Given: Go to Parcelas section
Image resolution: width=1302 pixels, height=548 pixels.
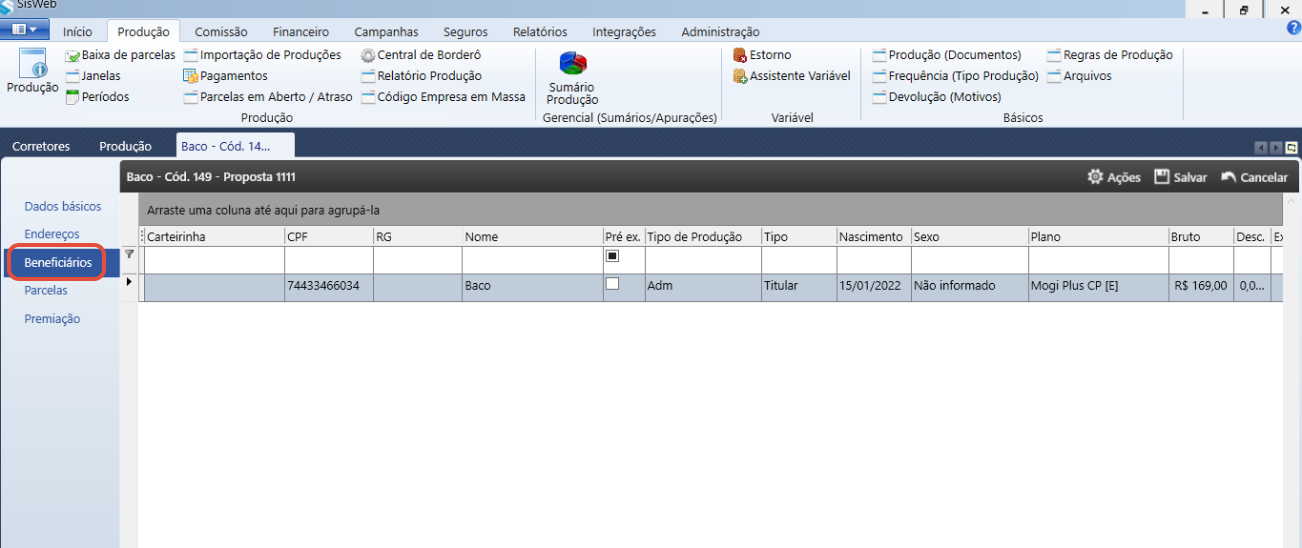Looking at the screenshot, I should click(x=46, y=290).
